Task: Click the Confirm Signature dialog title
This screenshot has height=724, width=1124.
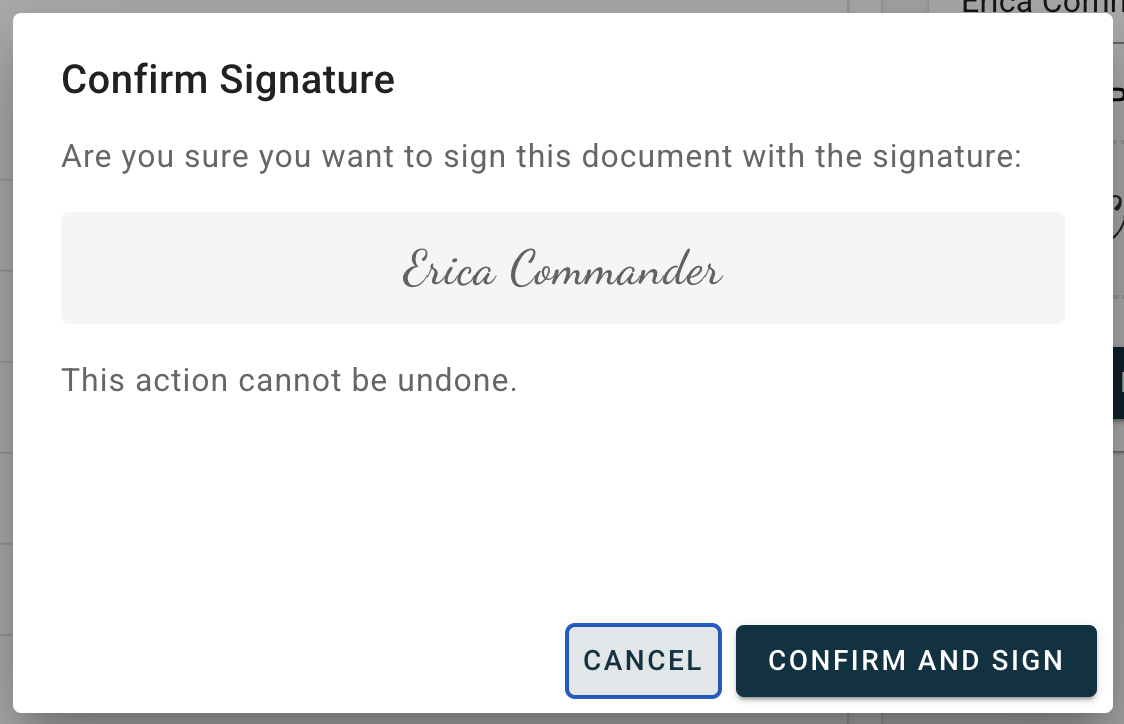Action: (x=228, y=80)
